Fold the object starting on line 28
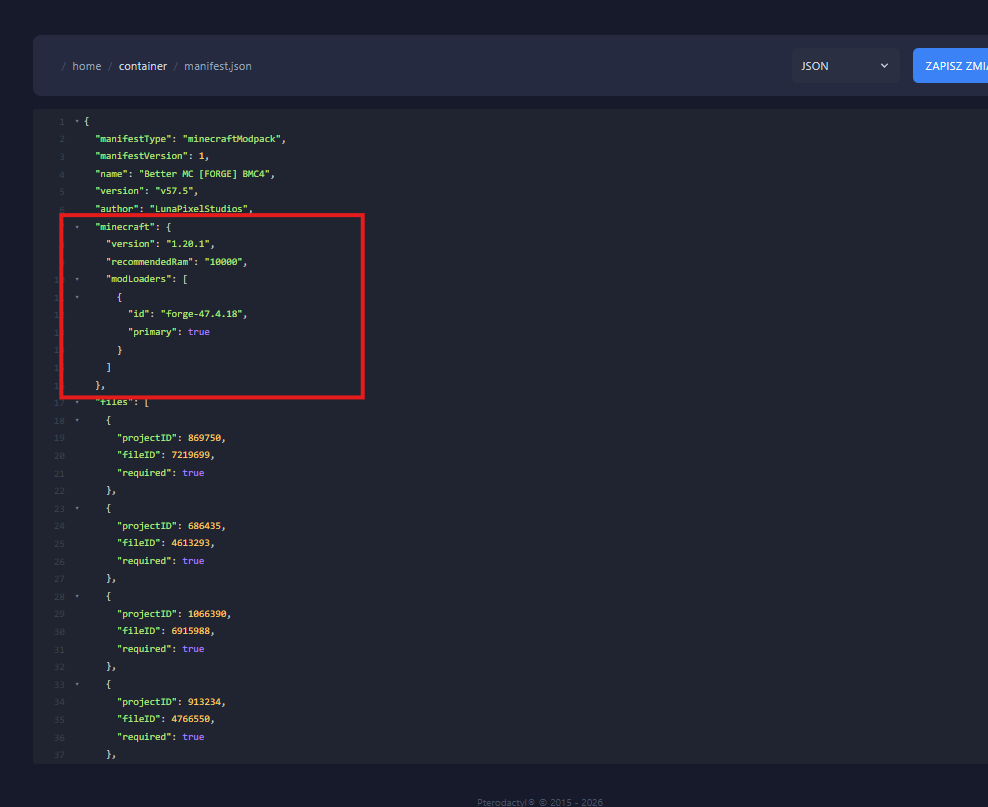Image resolution: width=988 pixels, height=807 pixels. [x=77, y=596]
